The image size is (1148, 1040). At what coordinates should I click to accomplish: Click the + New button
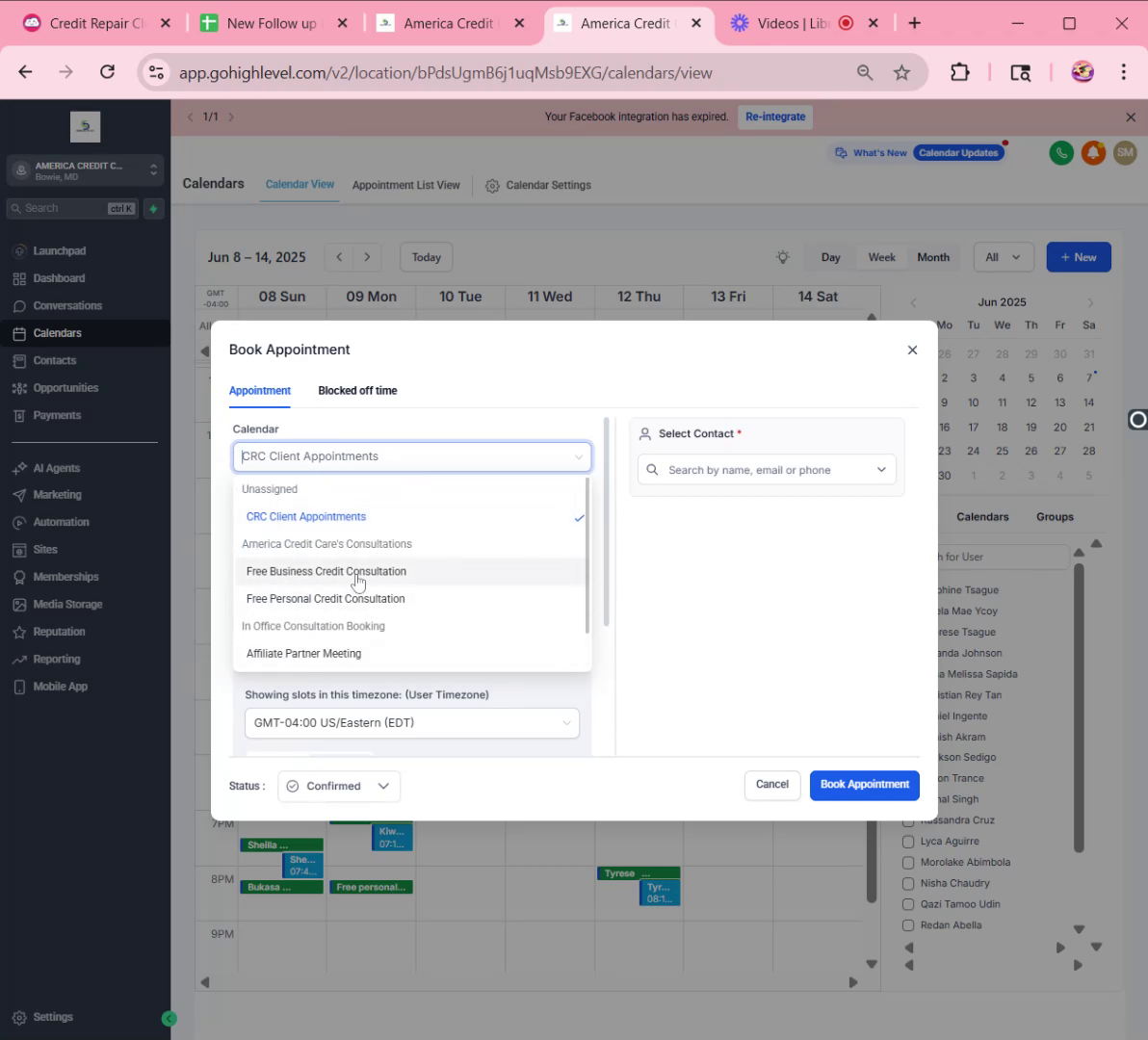click(1079, 257)
